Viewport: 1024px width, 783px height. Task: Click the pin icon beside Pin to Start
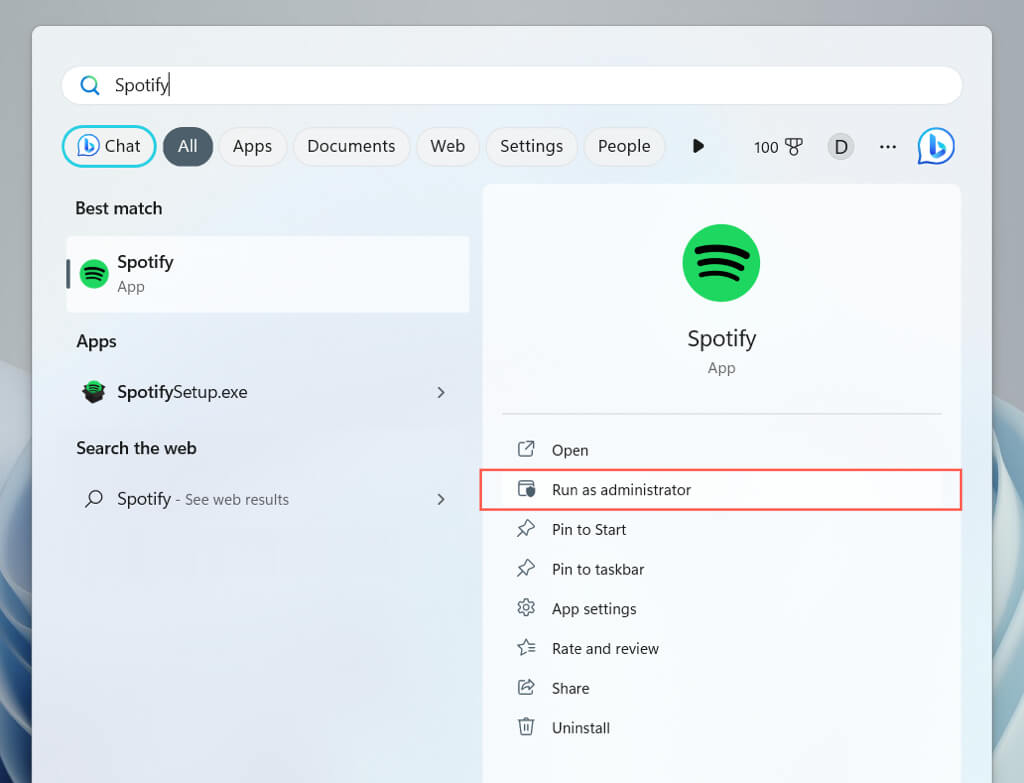pos(526,528)
